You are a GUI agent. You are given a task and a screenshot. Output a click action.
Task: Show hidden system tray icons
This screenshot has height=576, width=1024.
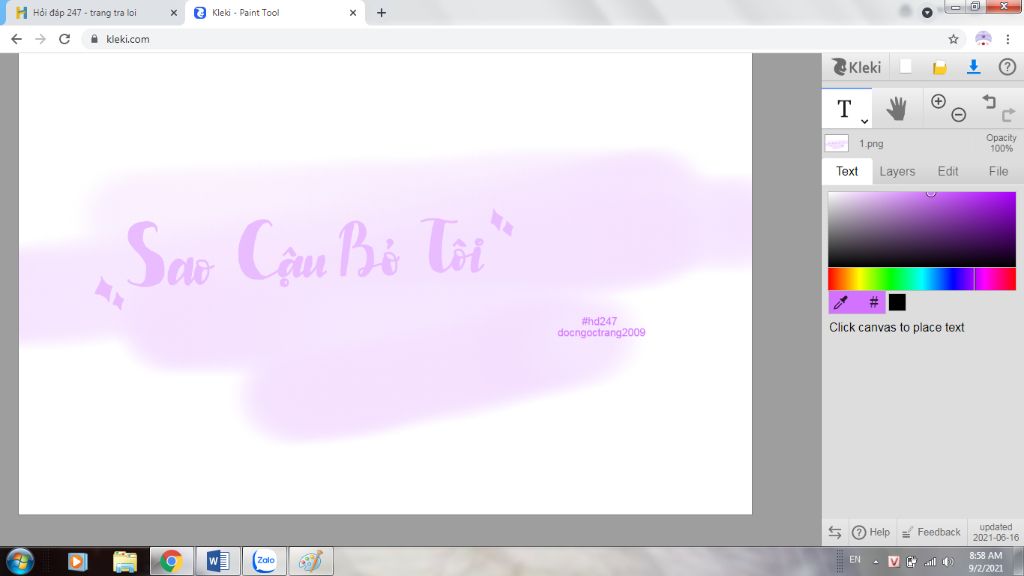[x=875, y=562]
